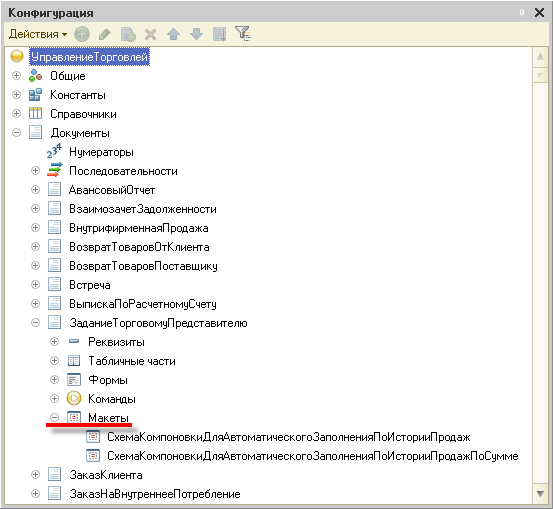This screenshot has height=509, width=553.
Task: Click the Sort list toolbar icon
Action: (219, 34)
